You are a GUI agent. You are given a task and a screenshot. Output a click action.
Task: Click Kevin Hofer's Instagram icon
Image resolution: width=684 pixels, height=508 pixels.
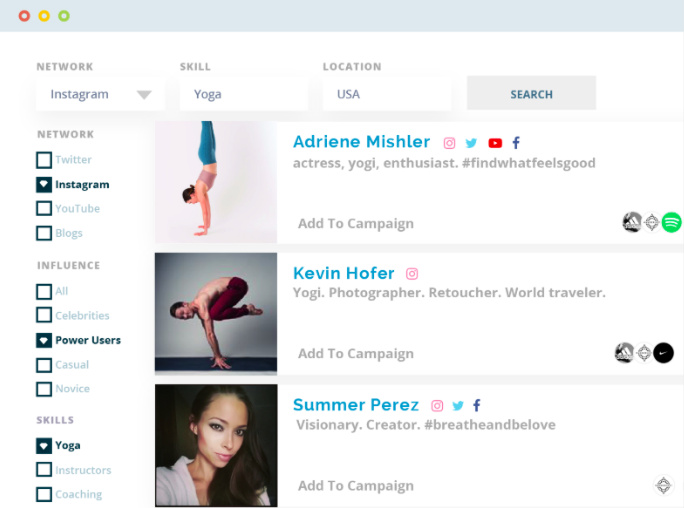point(411,274)
